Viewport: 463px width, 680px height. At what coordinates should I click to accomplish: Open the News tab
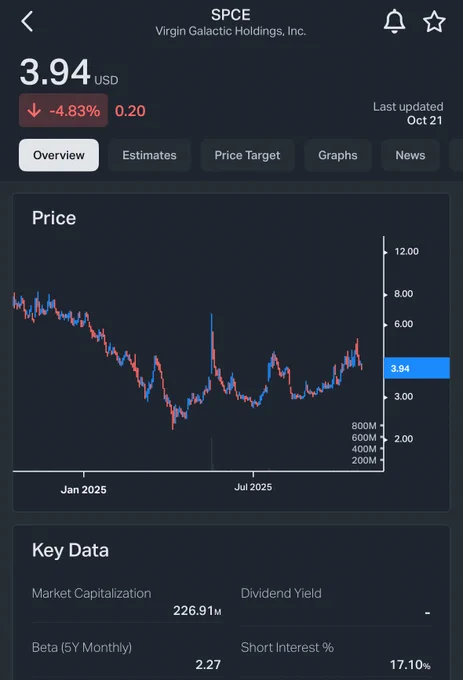tap(410, 155)
